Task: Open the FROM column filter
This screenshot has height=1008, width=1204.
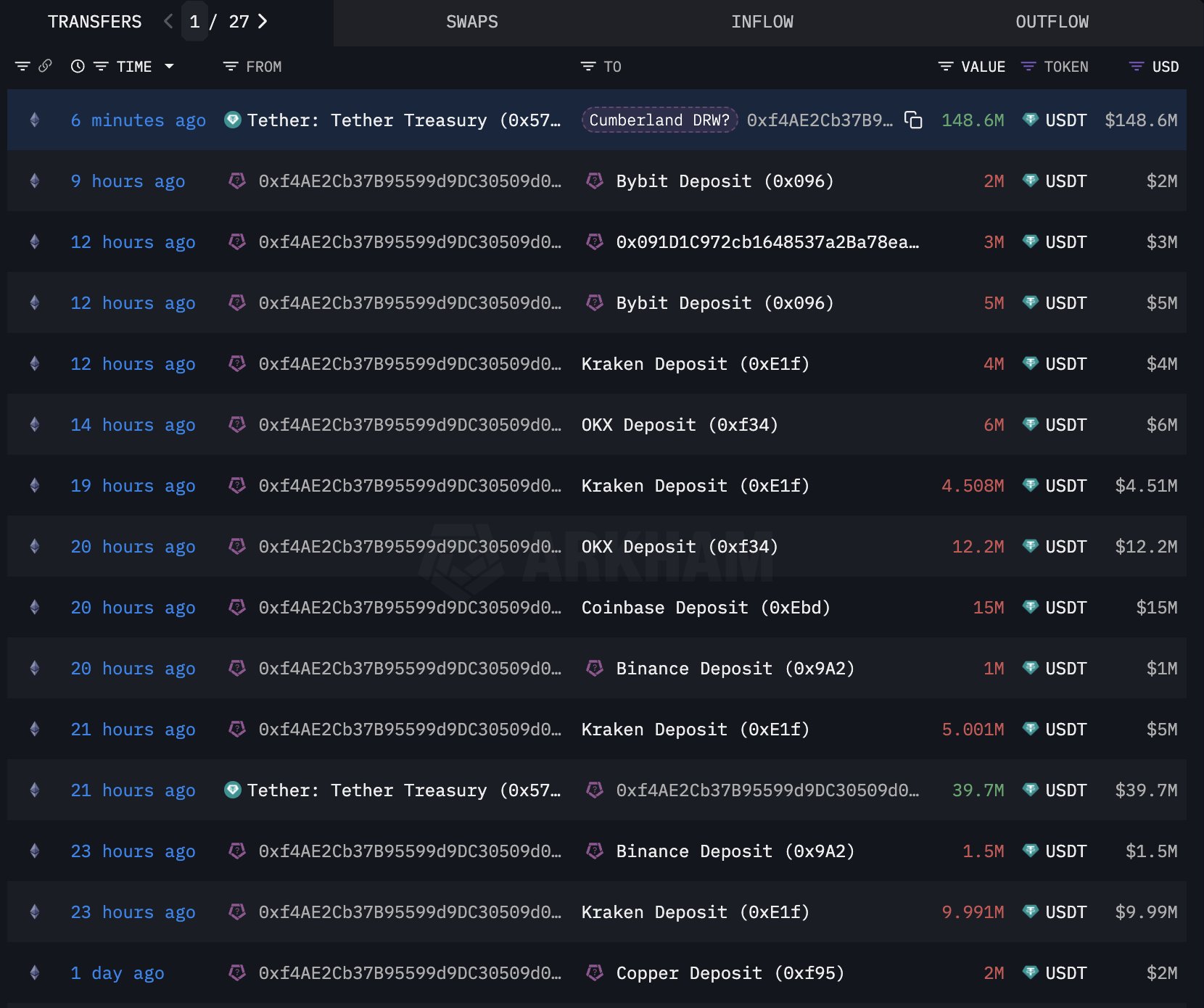Action: 231,66
